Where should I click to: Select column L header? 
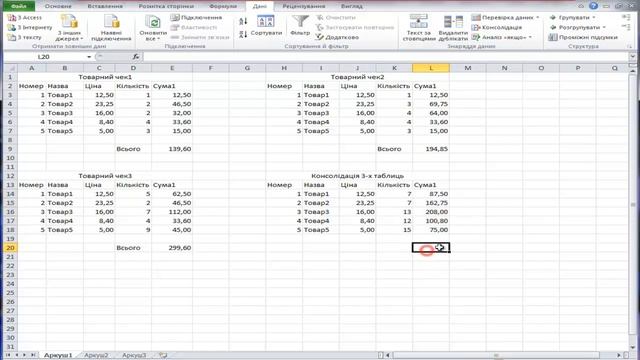(431, 68)
